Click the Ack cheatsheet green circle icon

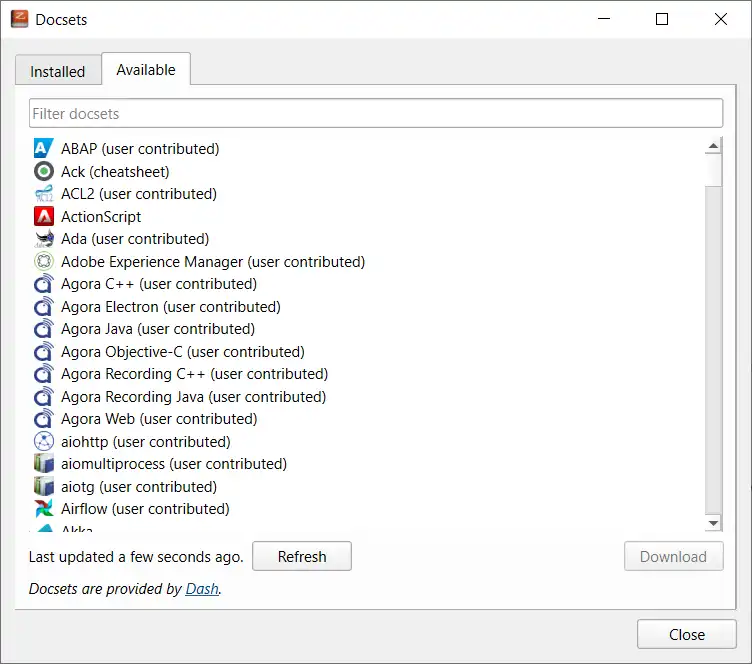44,171
